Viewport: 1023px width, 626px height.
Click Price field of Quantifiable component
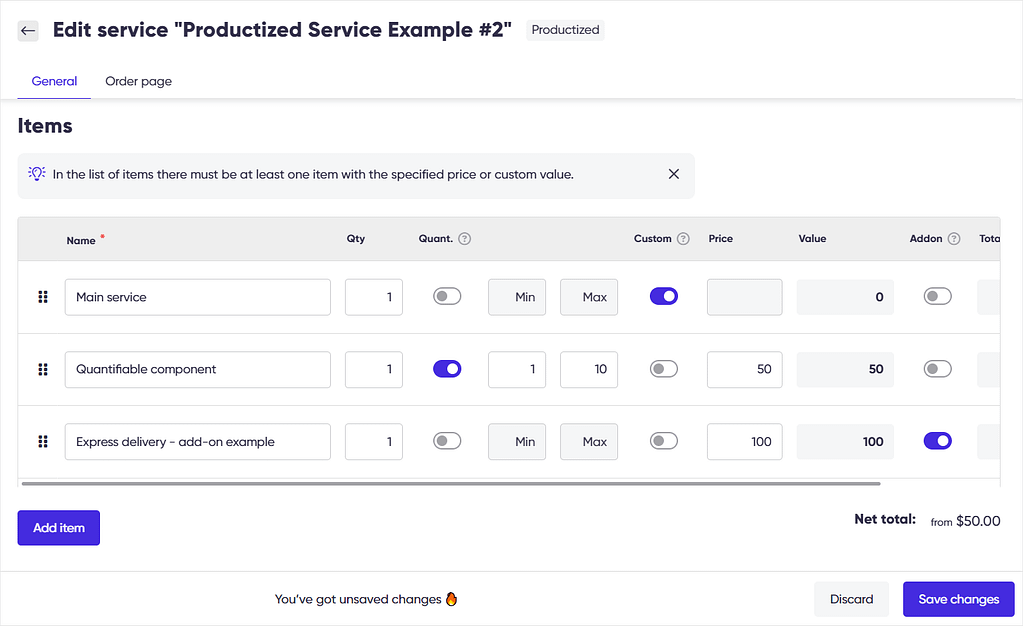(744, 369)
